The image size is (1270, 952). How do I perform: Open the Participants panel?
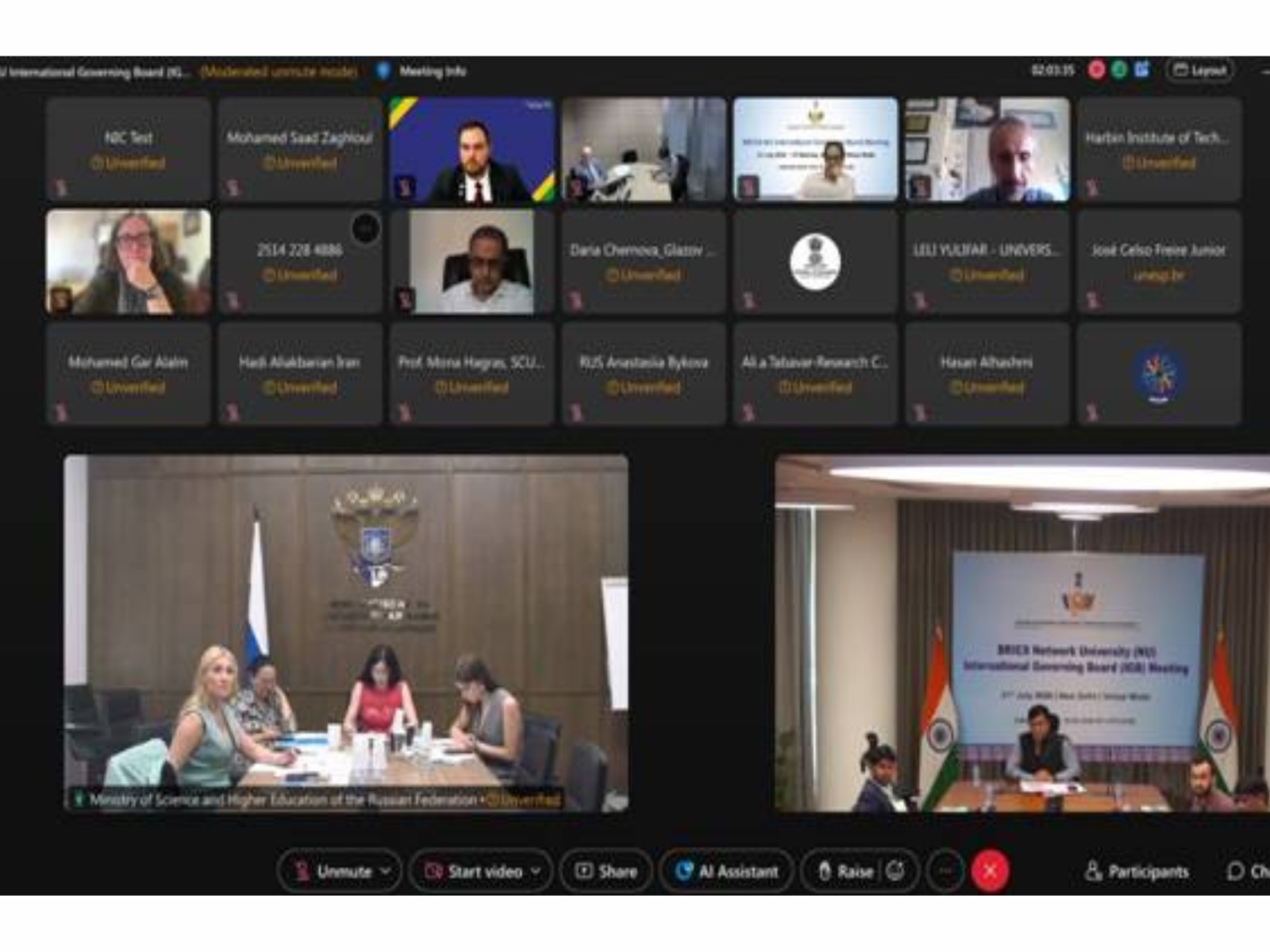(x=1137, y=871)
